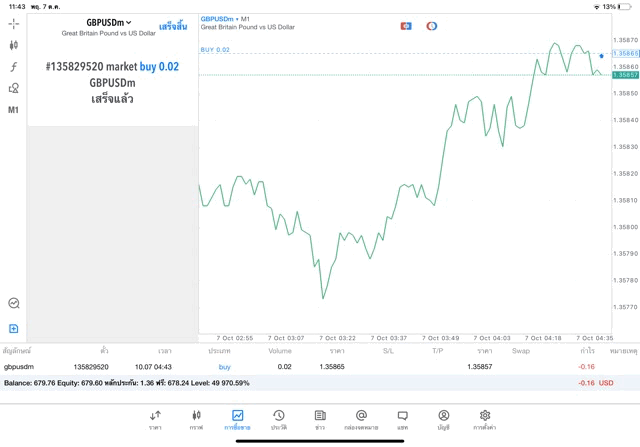Open the ราคา quotes tab
Screen dimensions: 640x447
155,420
